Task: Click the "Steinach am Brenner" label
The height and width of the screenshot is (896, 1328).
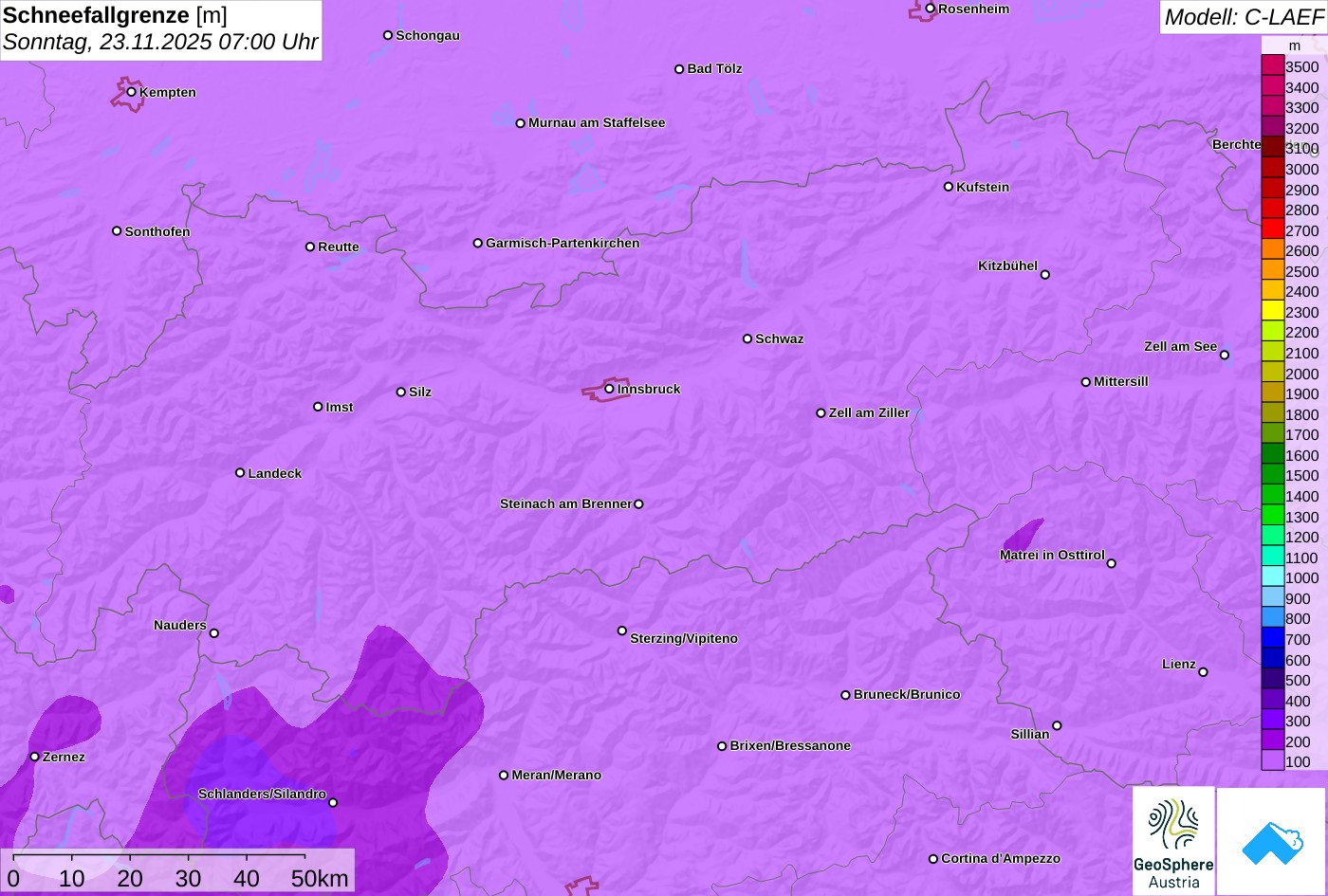Action: [x=565, y=504]
